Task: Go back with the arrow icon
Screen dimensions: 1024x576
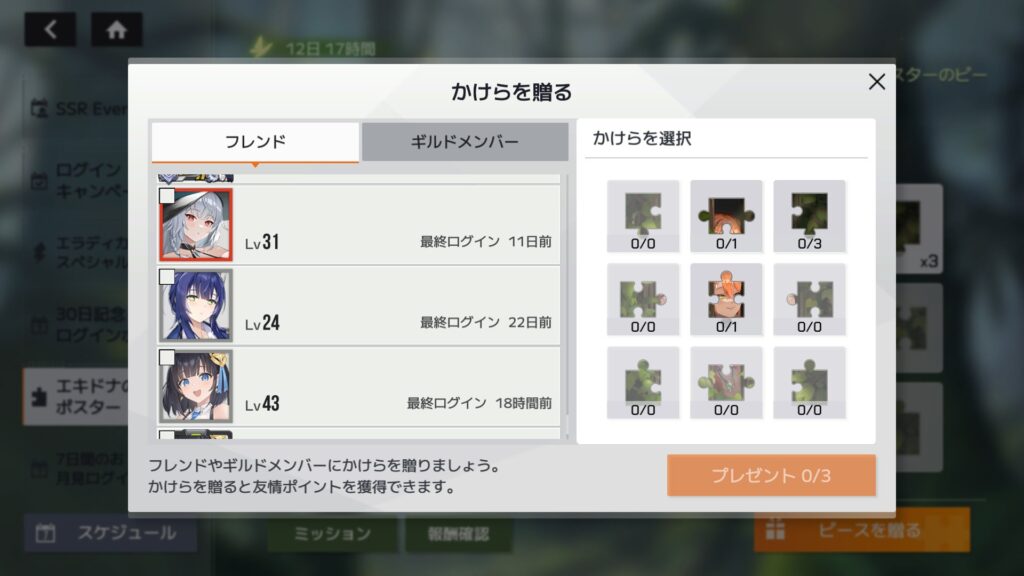Action: pyautogui.click(x=50, y=29)
